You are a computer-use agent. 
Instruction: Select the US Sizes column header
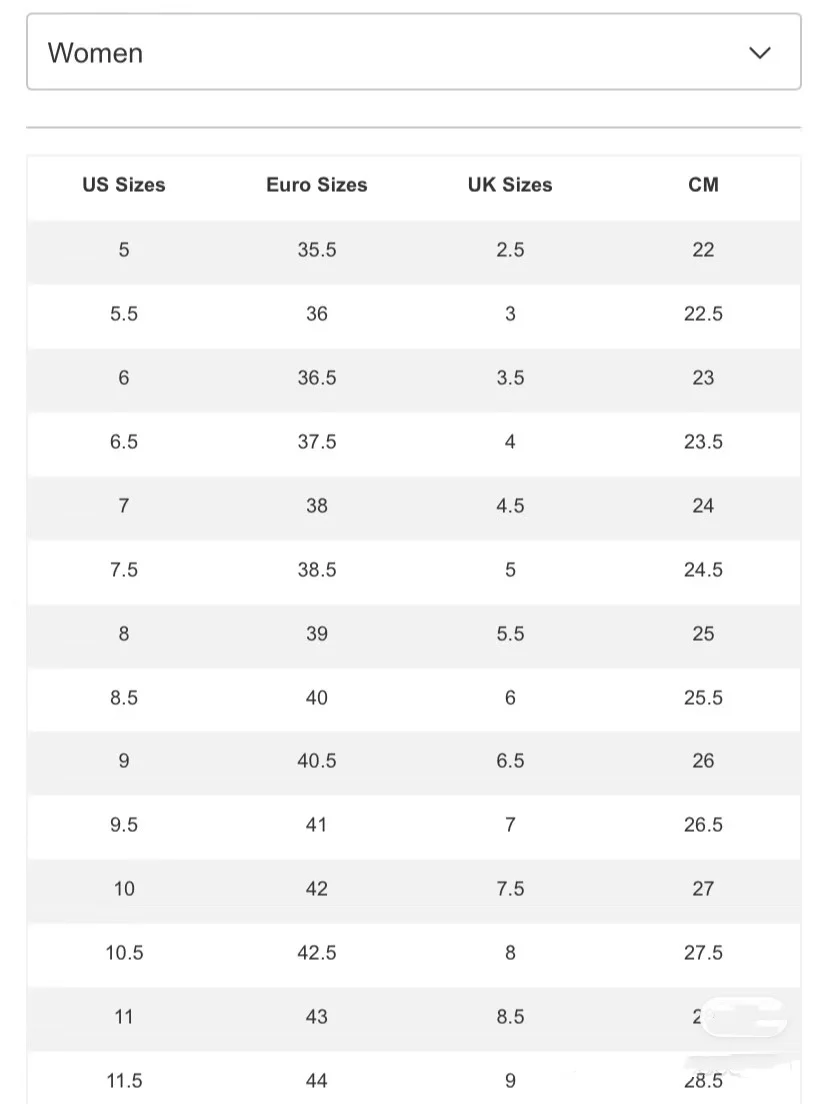point(124,184)
